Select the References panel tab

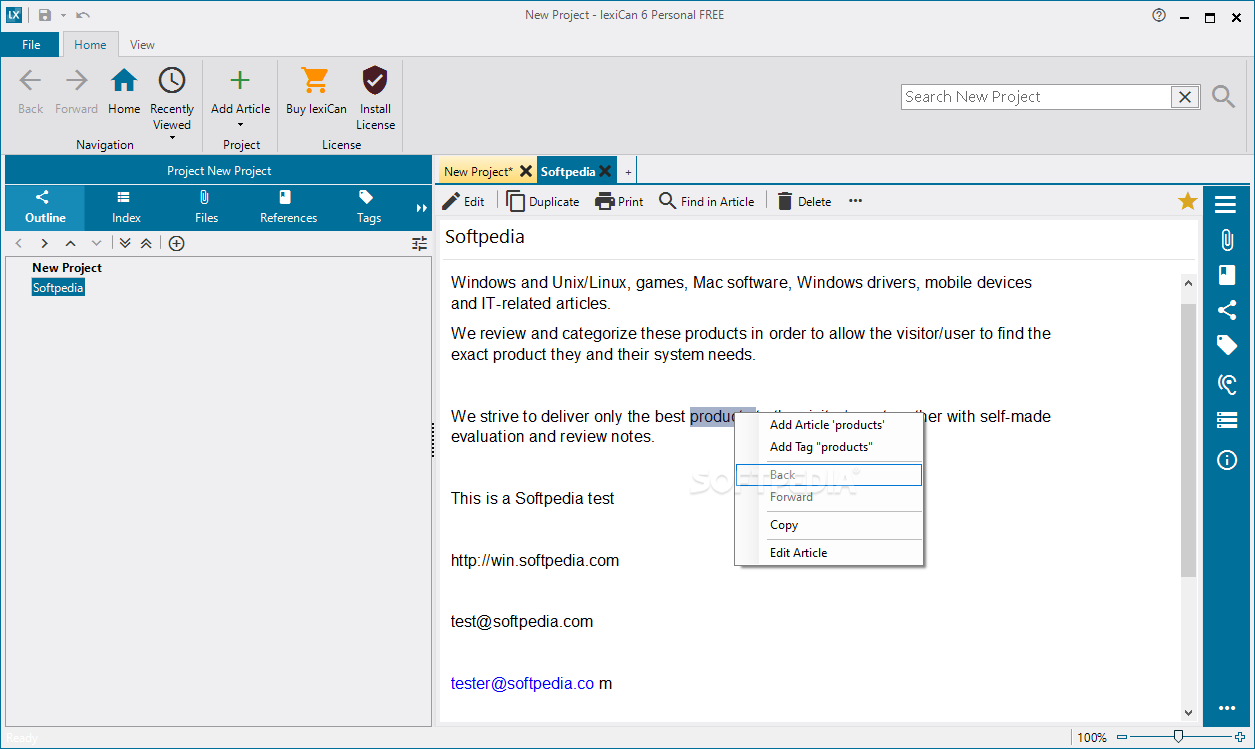point(288,207)
